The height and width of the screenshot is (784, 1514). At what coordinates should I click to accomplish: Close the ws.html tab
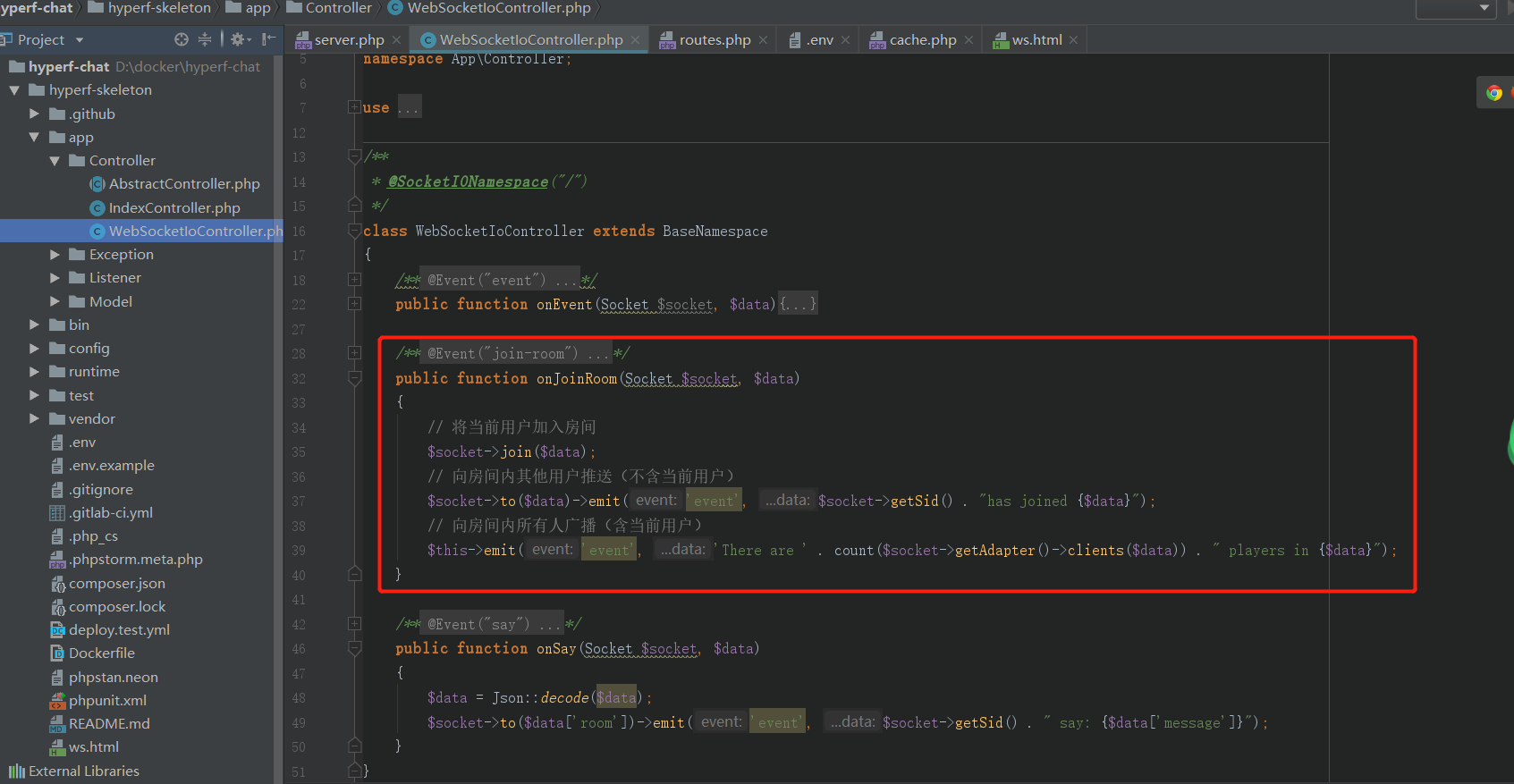1073,40
